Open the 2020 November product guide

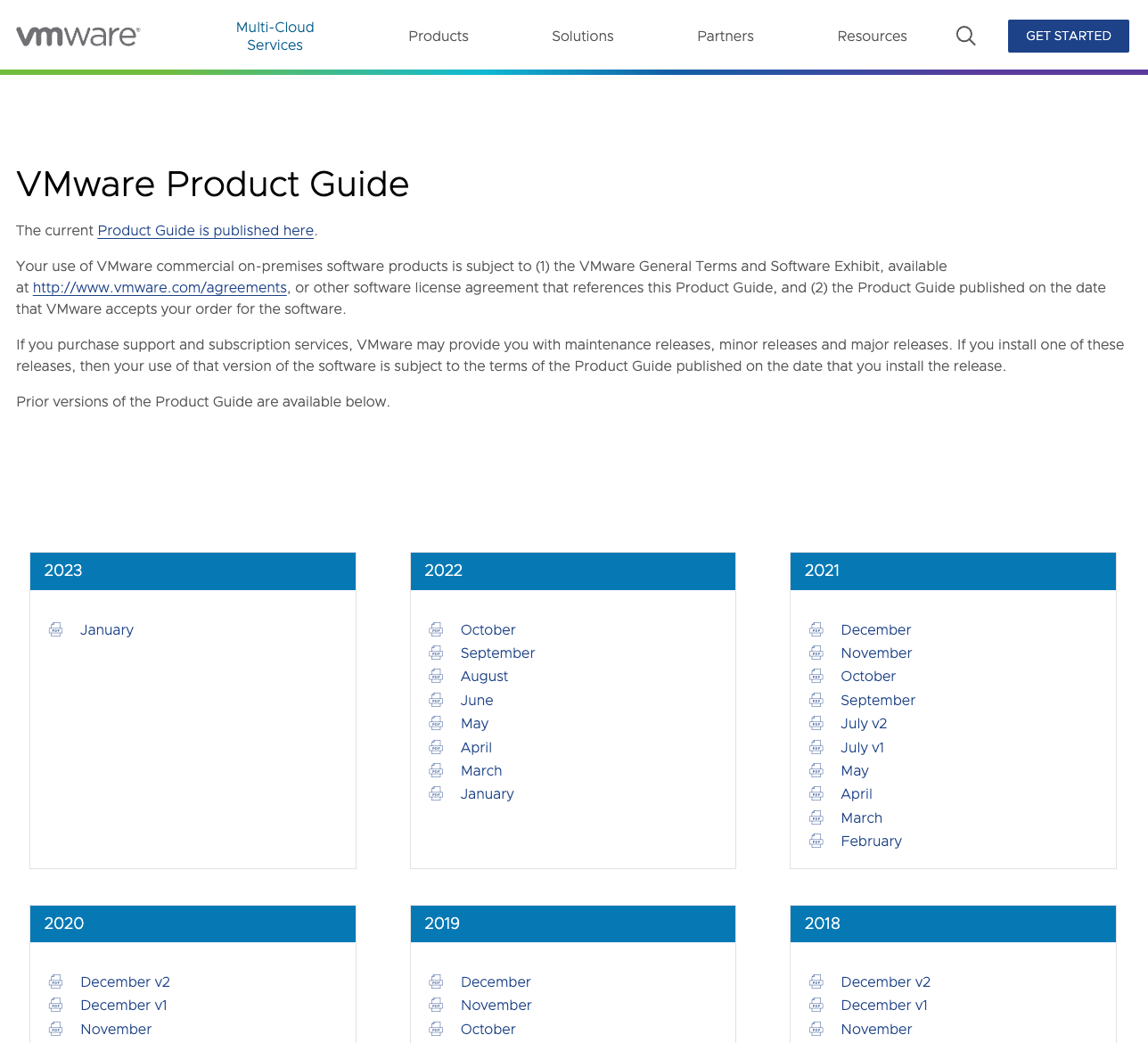pos(116,1029)
